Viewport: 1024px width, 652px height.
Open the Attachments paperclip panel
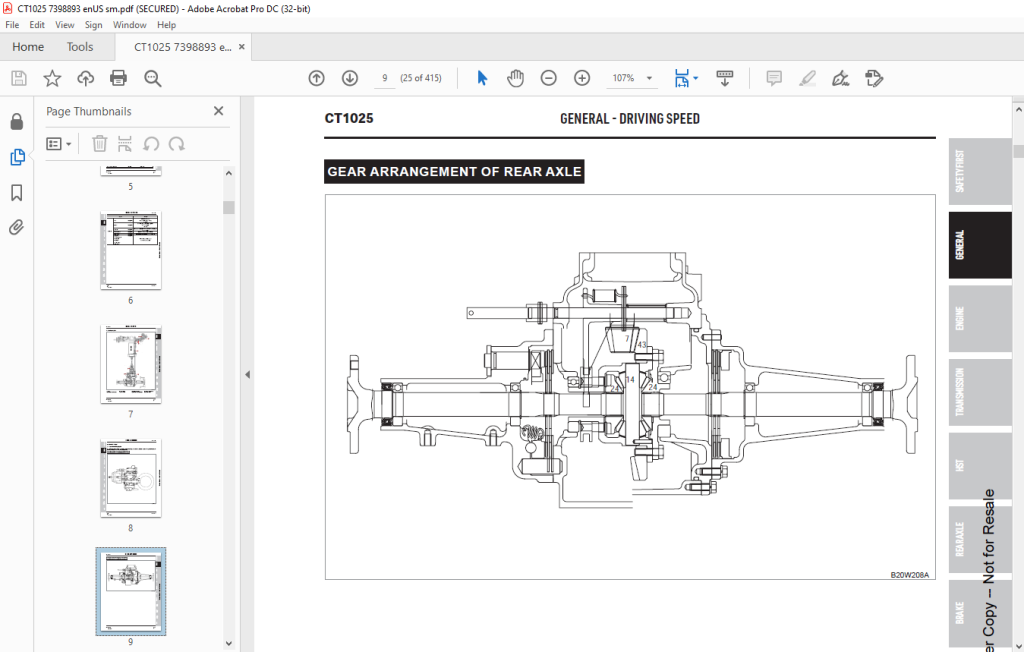(x=17, y=227)
